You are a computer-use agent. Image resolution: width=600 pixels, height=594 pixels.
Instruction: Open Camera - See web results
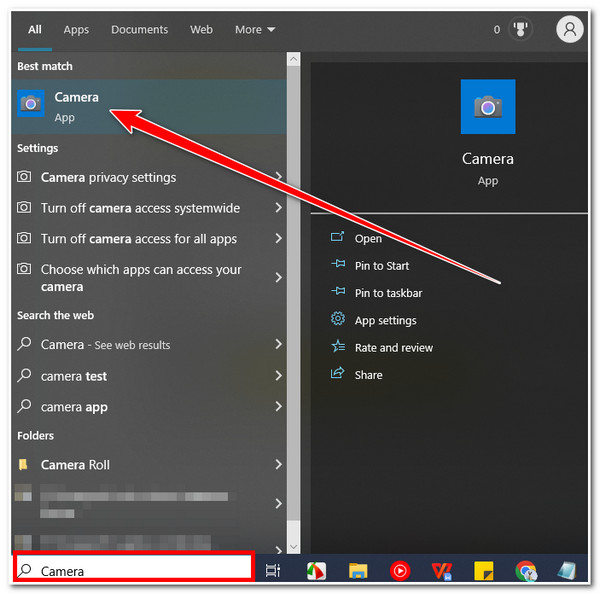pyautogui.click(x=149, y=344)
